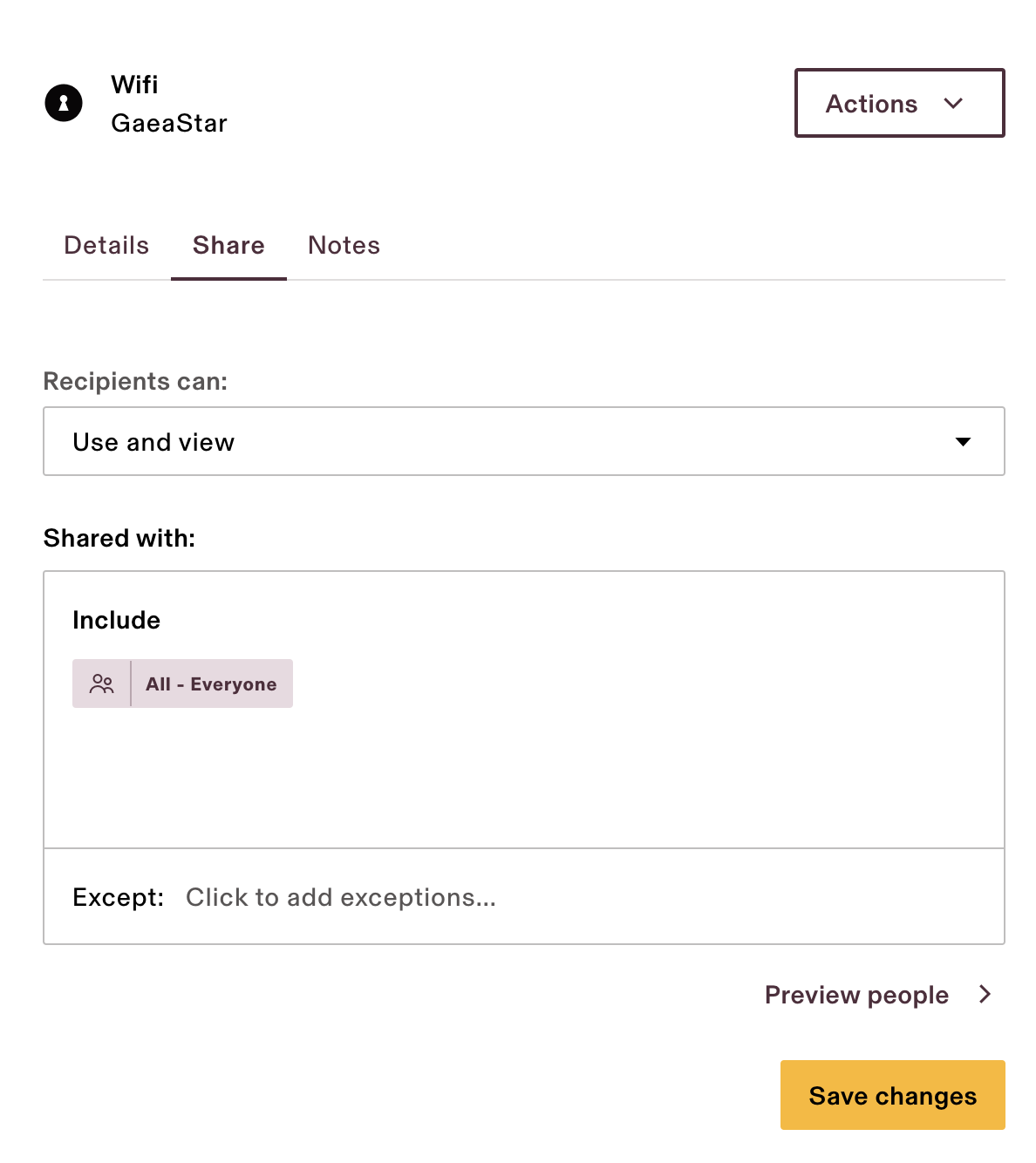The image size is (1036, 1163).
Task: Click the GaeaStar subtitle text
Action: point(169,124)
